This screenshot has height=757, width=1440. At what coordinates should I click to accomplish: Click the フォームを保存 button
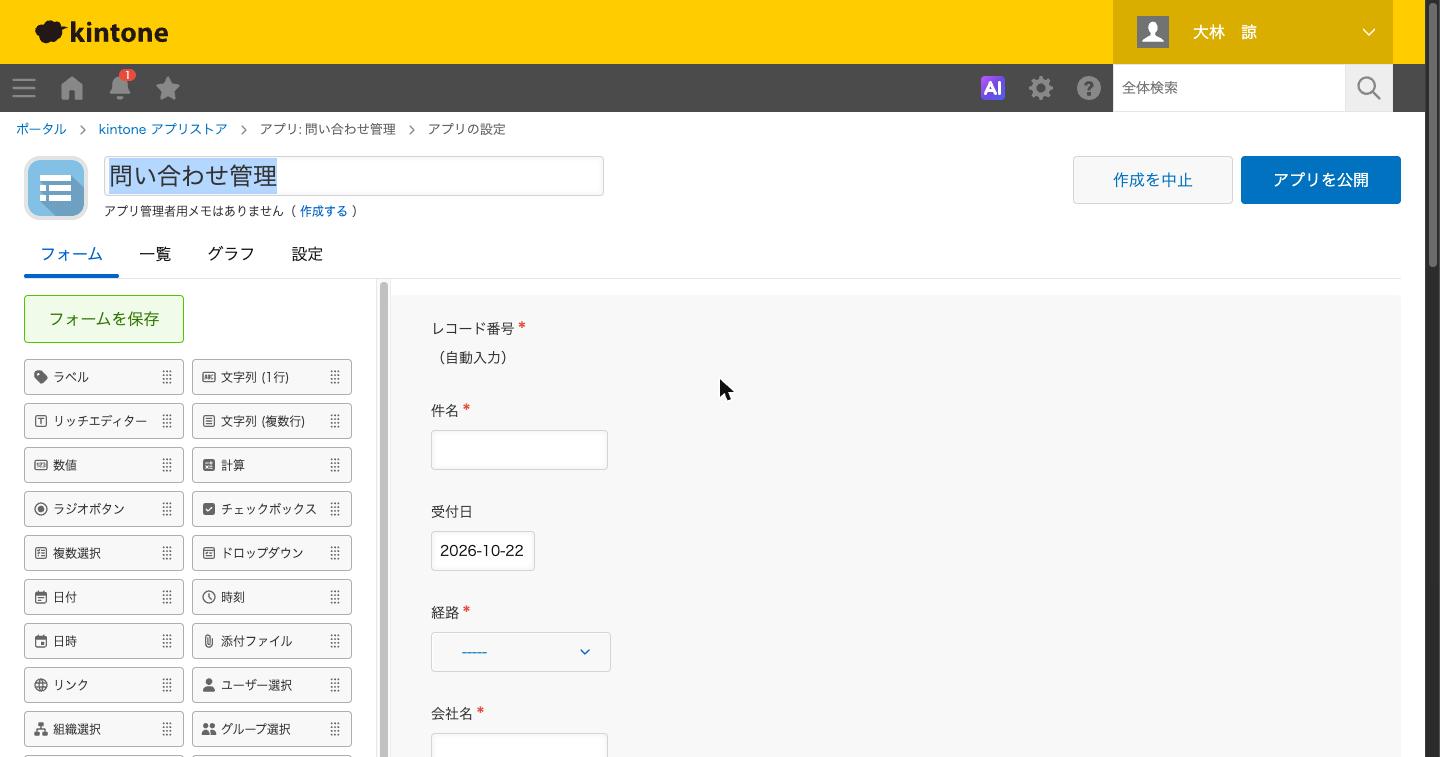[x=104, y=319]
